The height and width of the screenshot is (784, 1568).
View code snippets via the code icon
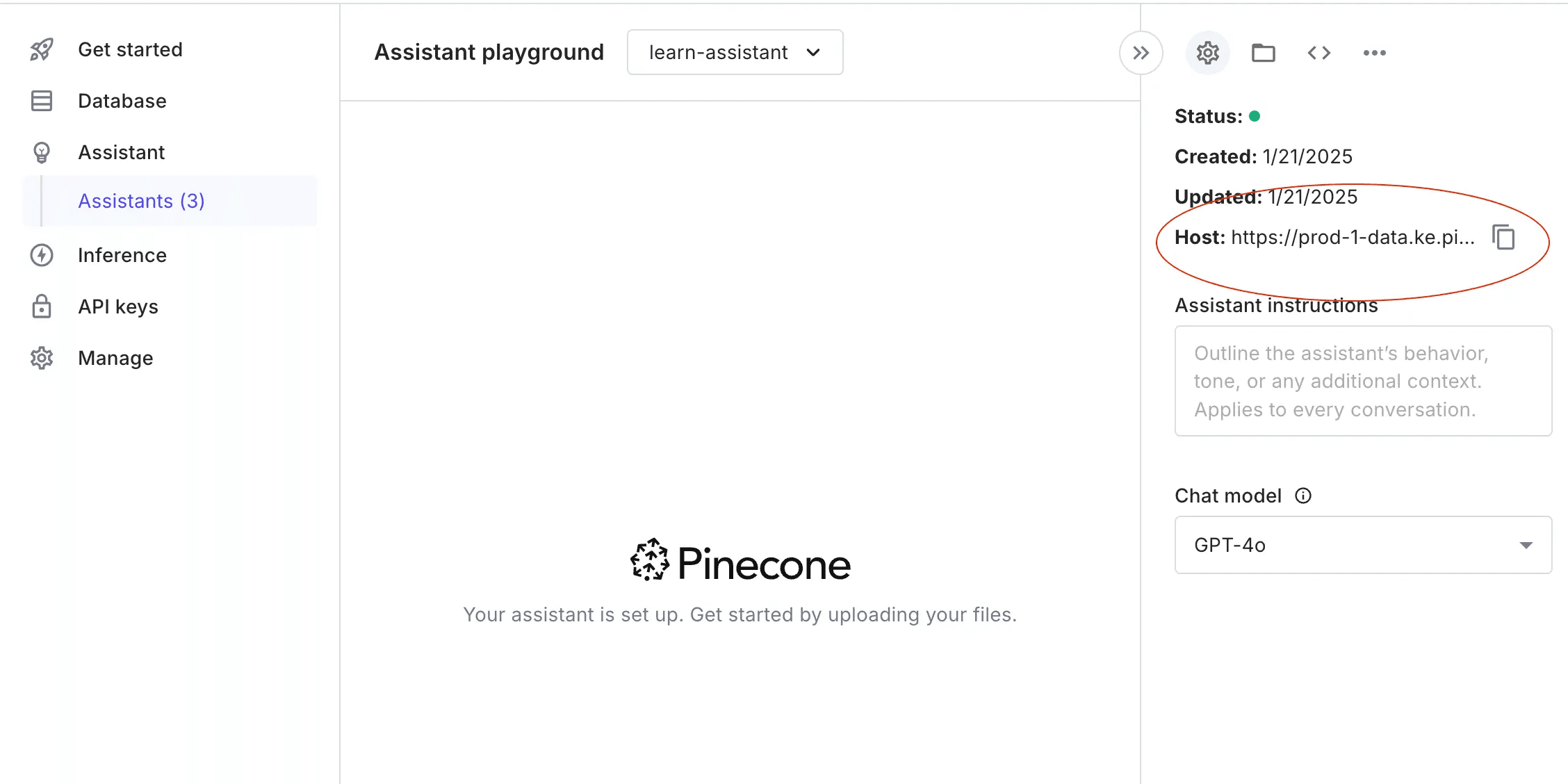click(x=1319, y=52)
